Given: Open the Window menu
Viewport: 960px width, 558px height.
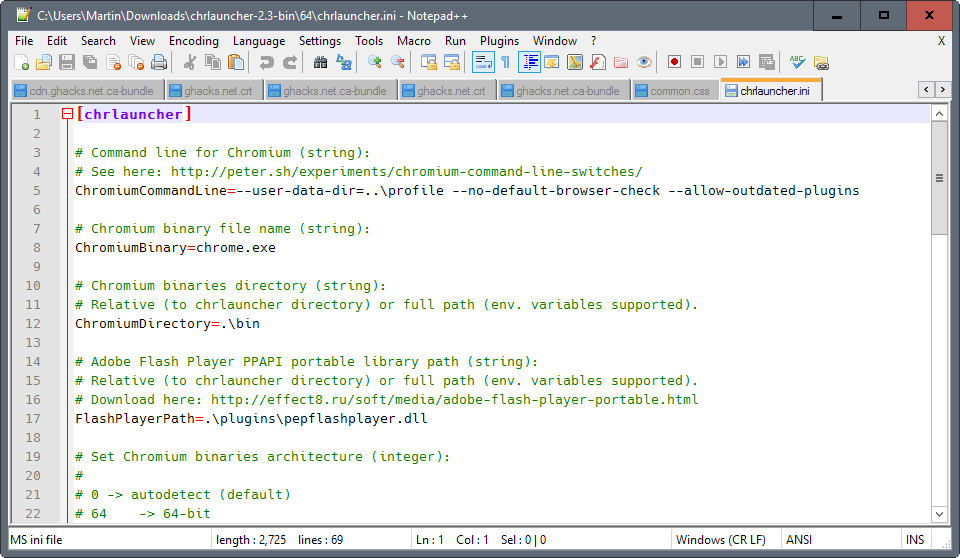Looking at the screenshot, I should pos(555,41).
